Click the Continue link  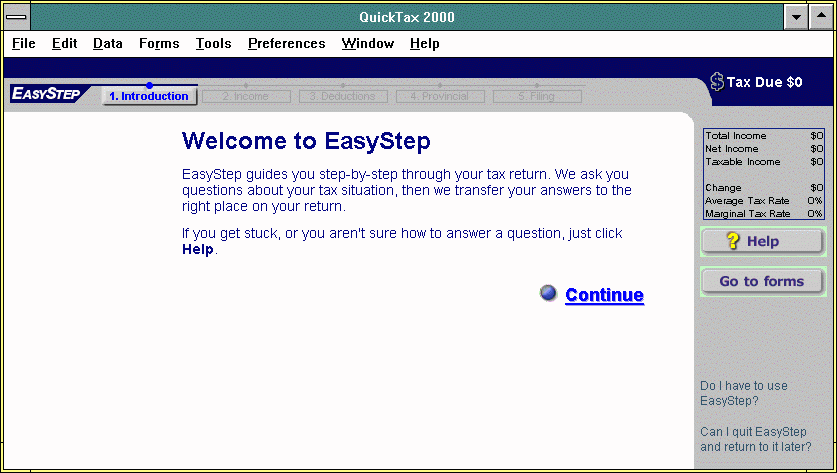click(604, 295)
